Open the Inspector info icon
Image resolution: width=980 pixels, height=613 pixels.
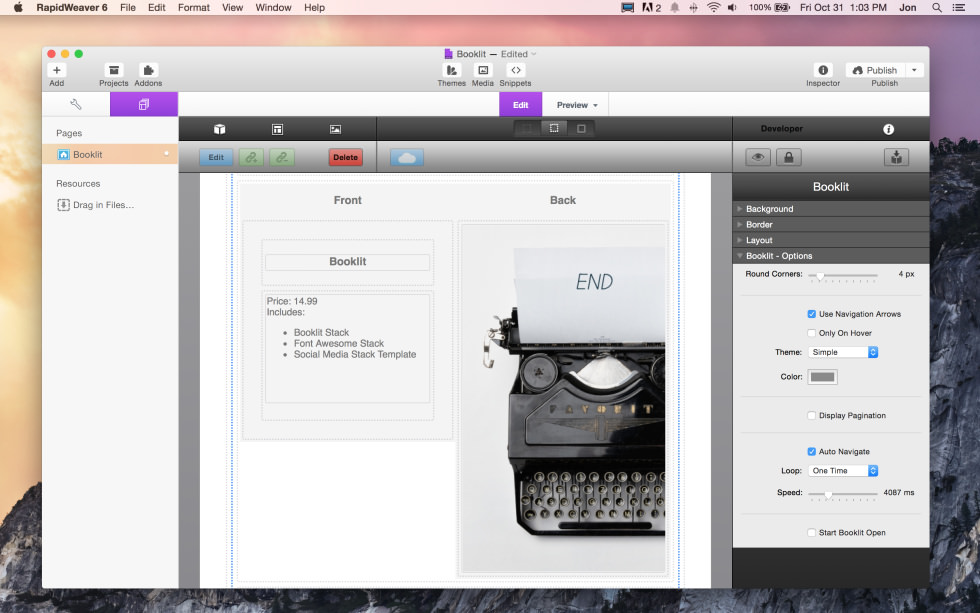click(823, 70)
